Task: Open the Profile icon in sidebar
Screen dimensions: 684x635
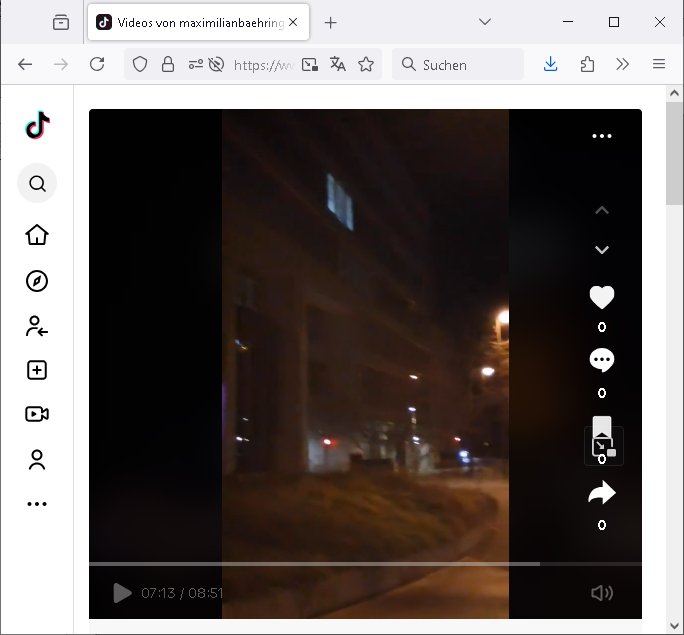Action: (x=37, y=460)
